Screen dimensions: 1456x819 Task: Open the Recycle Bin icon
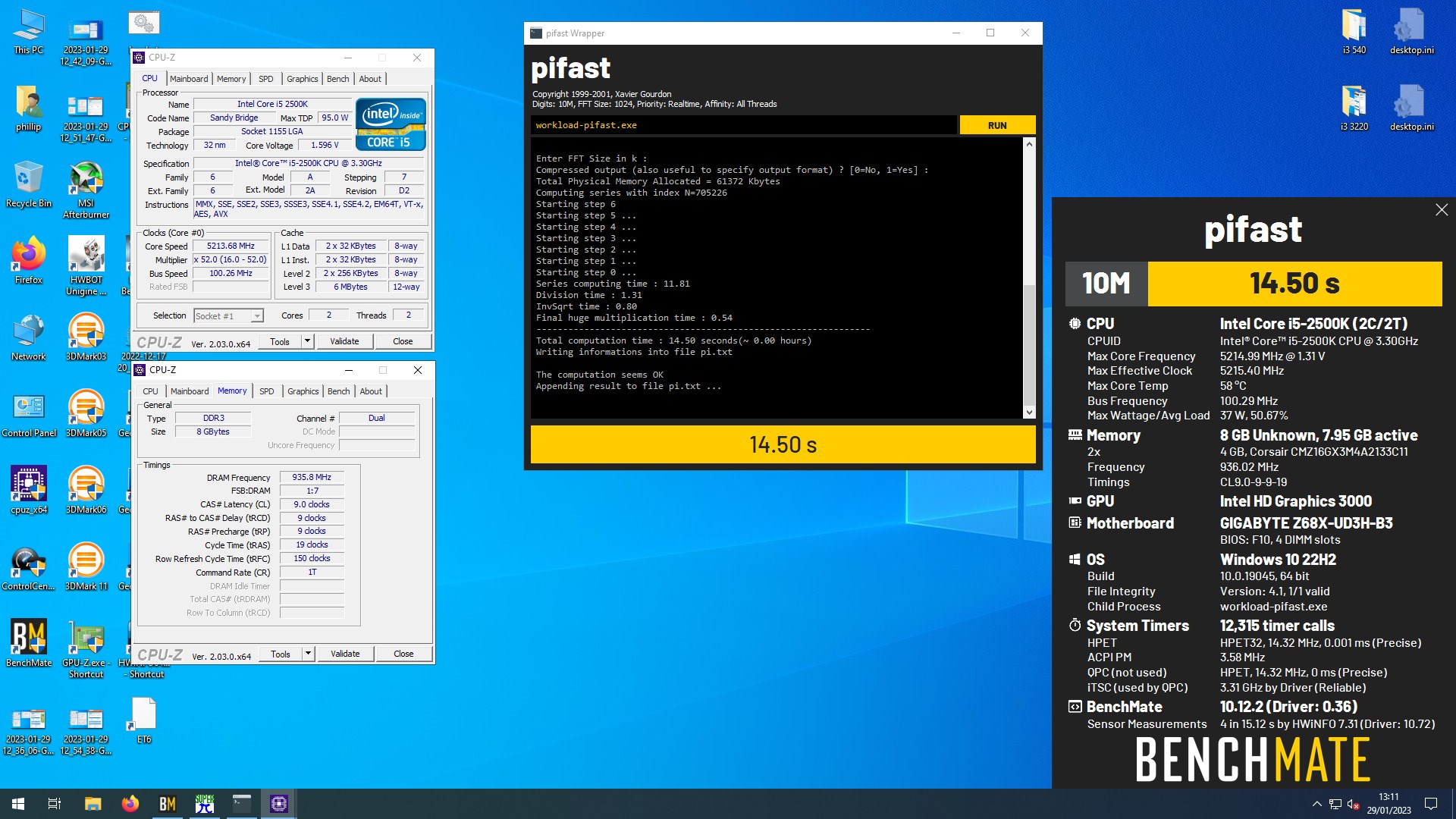(29, 185)
